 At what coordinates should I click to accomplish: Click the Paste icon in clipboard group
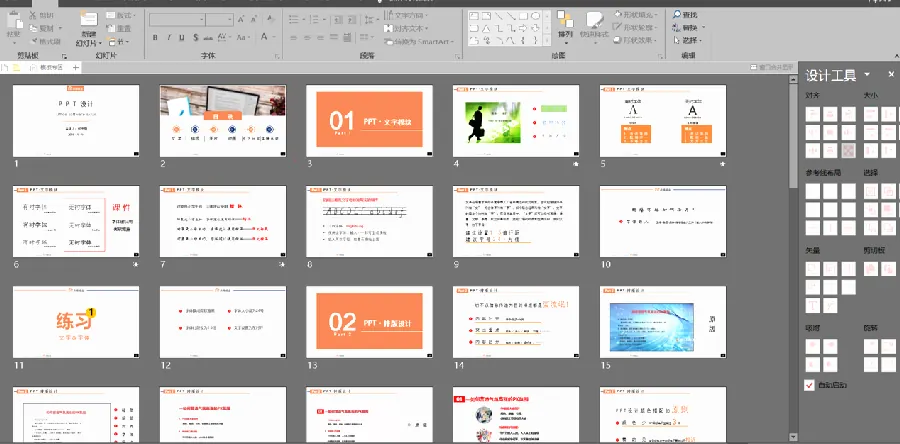click(x=14, y=20)
